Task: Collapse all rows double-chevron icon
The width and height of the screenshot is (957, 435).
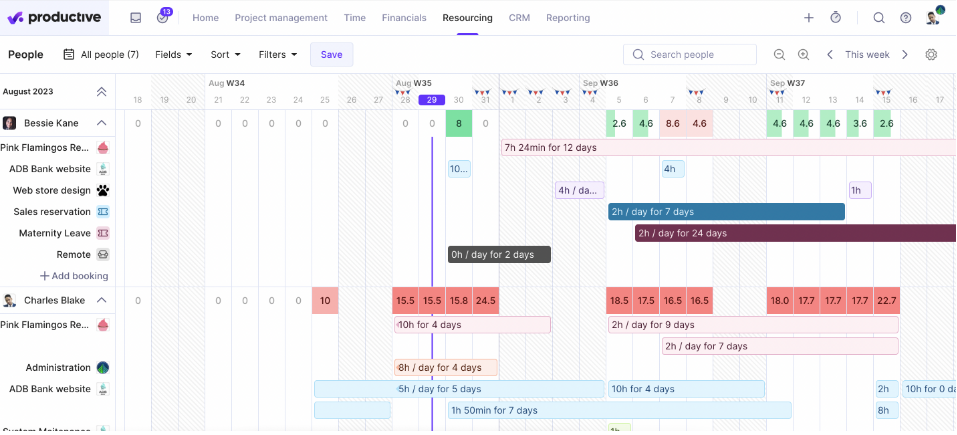Action: click(x=101, y=92)
